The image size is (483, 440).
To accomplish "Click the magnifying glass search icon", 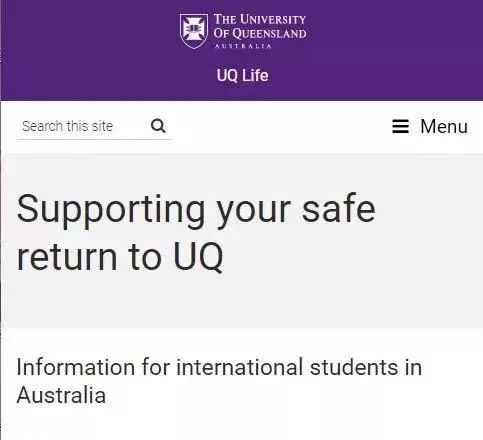I will coord(158,126).
